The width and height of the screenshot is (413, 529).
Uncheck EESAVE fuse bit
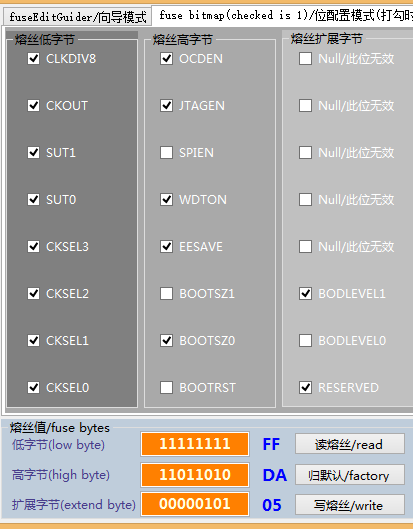[x=166, y=247]
